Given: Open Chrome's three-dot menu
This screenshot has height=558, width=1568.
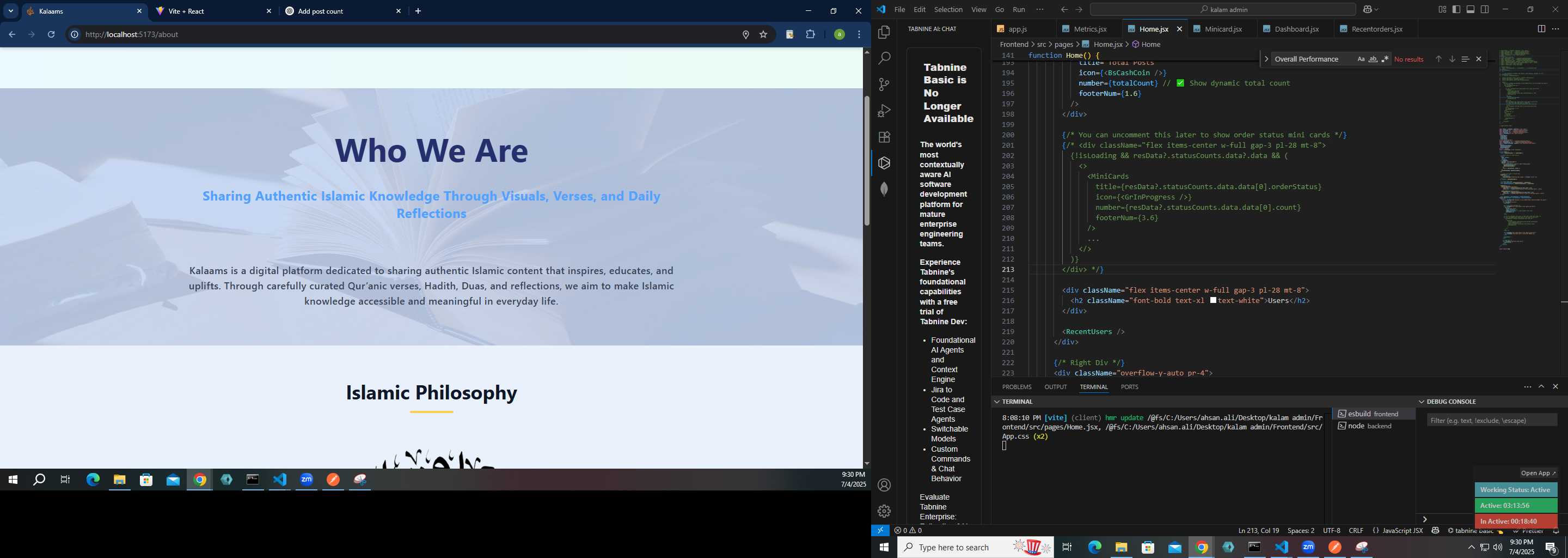Looking at the screenshot, I should pyautogui.click(x=860, y=35).
